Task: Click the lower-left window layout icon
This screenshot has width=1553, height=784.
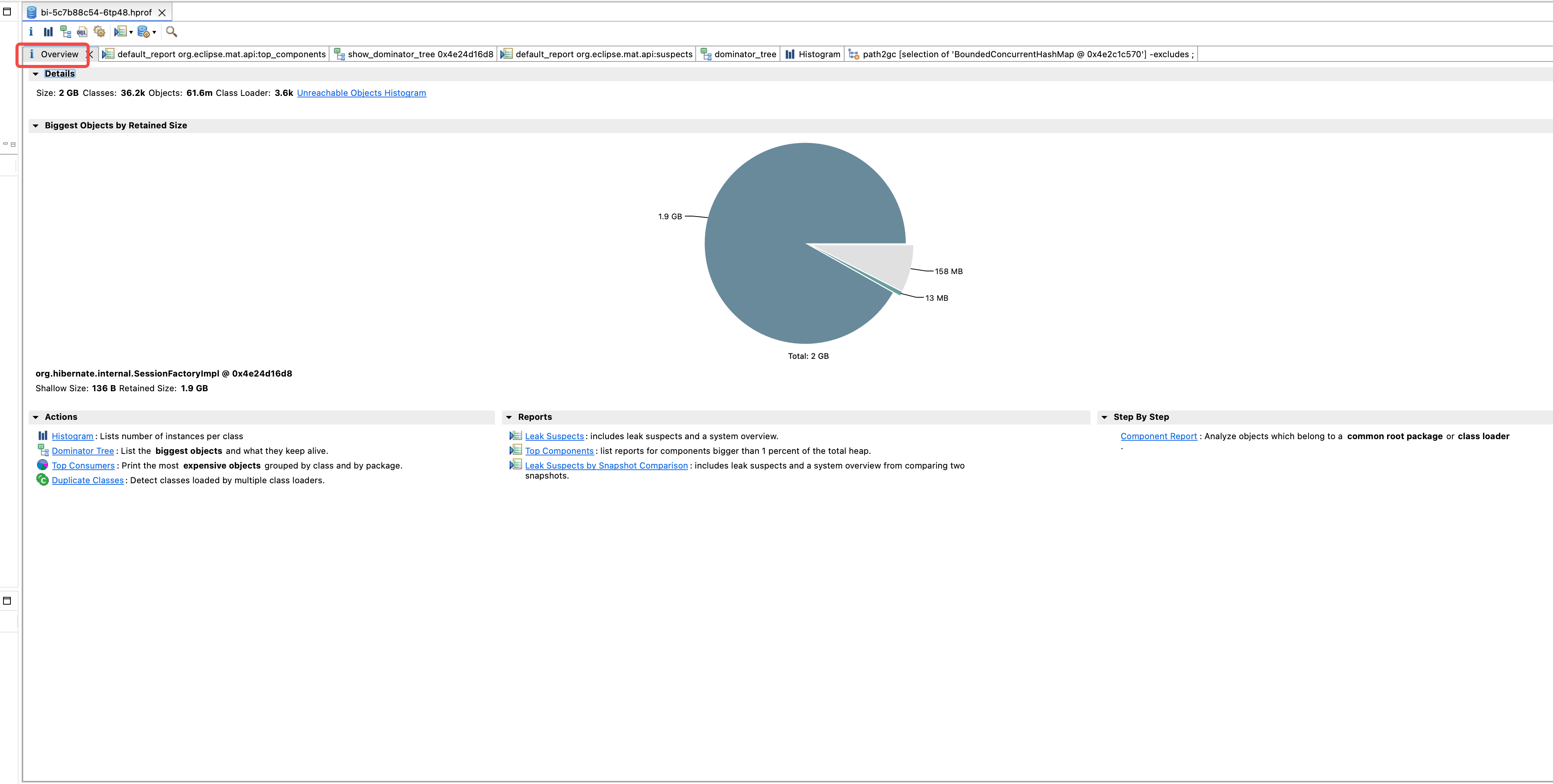Action: pos(7,601)
